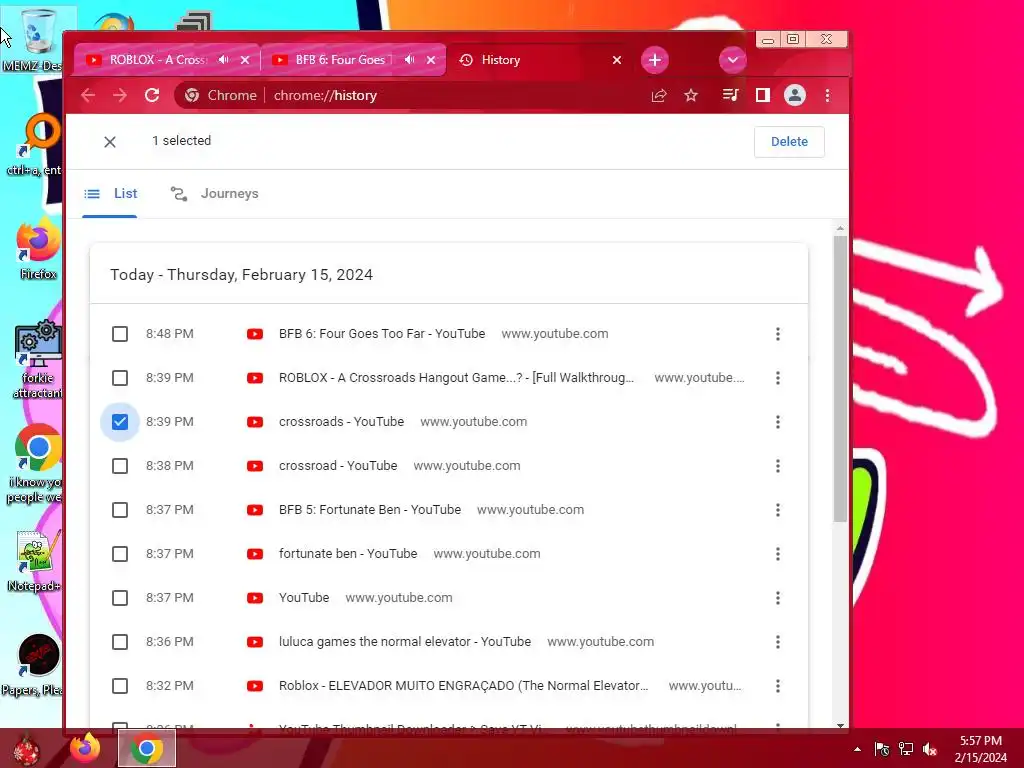Open ROBLOX - A Crossroads Hangout Game link
Viewport: 1024px width, 768px height.
[456, 378]
